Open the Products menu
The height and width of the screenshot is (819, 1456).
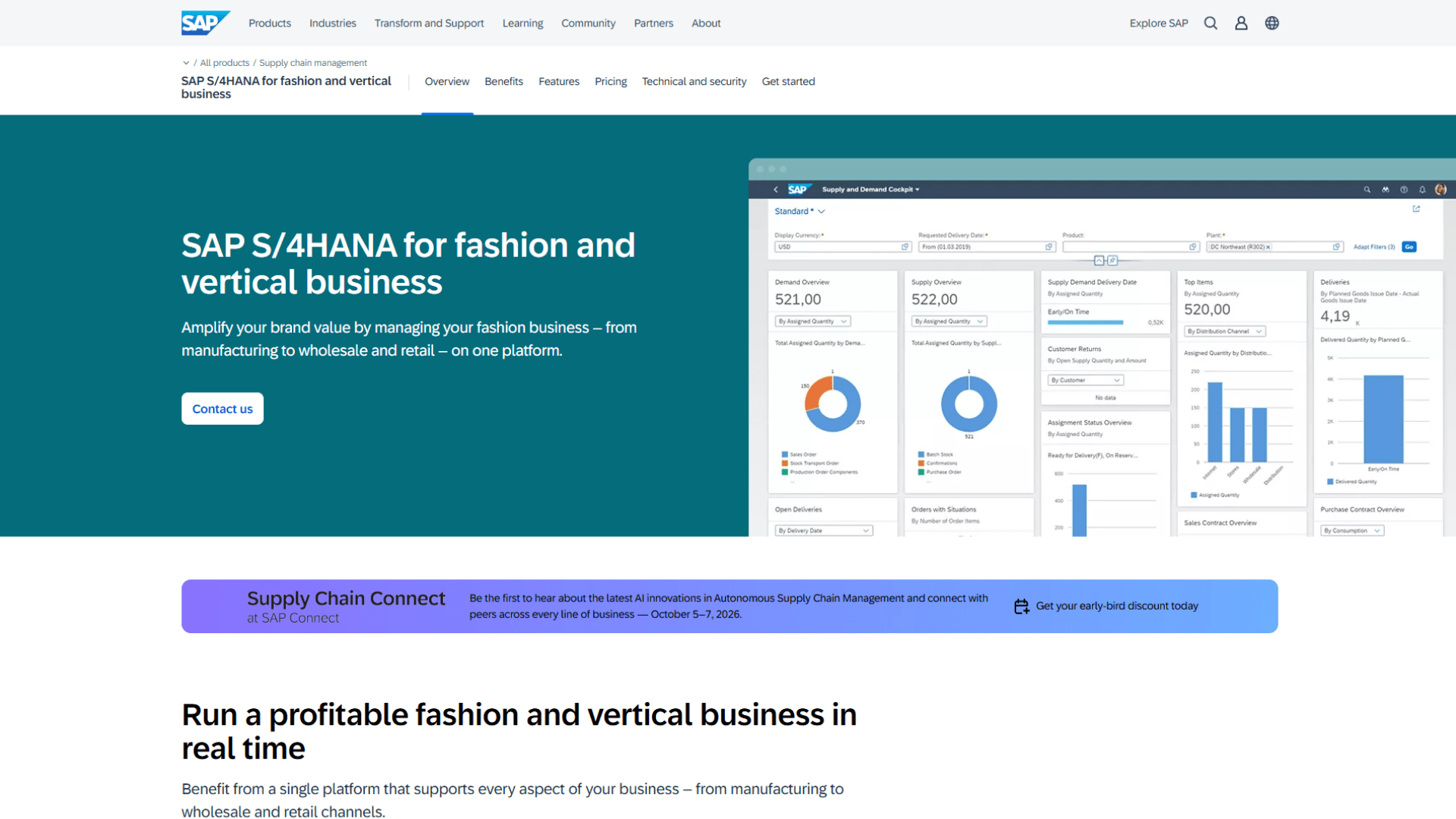pos(269,24)
